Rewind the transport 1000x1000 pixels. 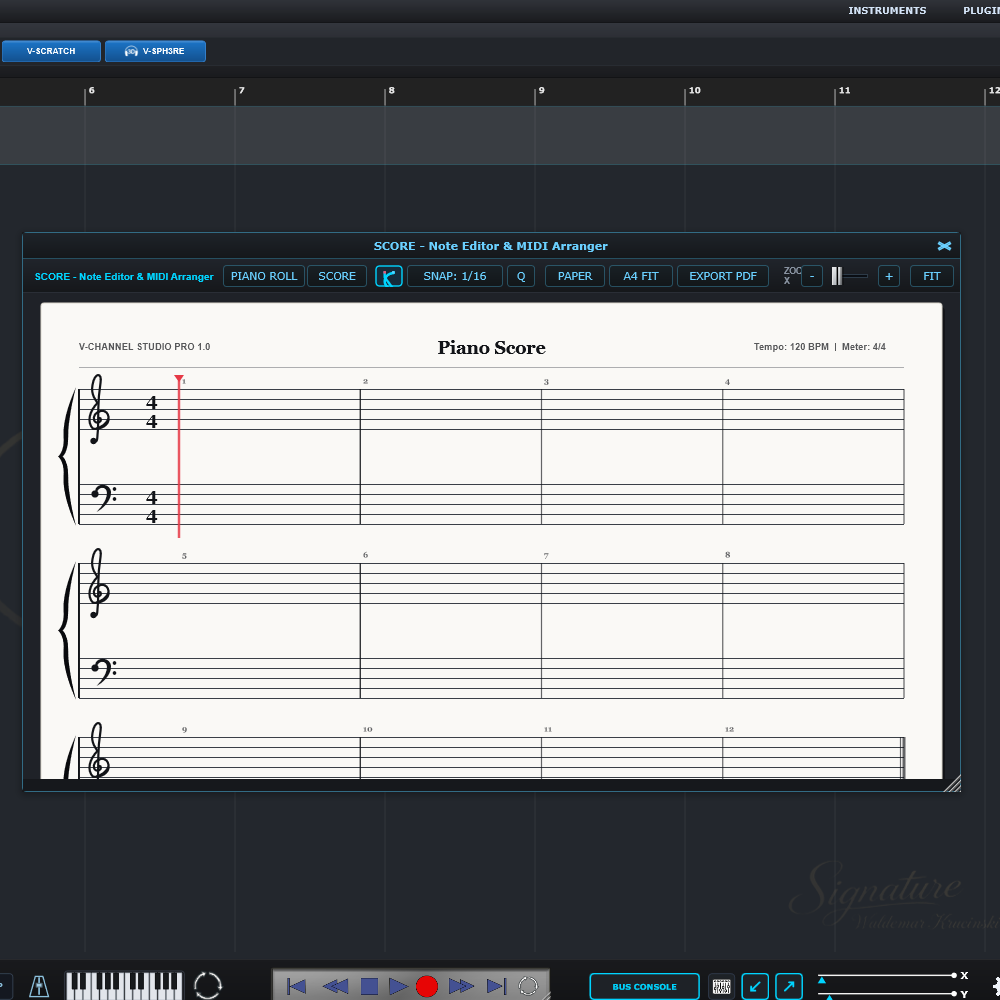[335, 986]
